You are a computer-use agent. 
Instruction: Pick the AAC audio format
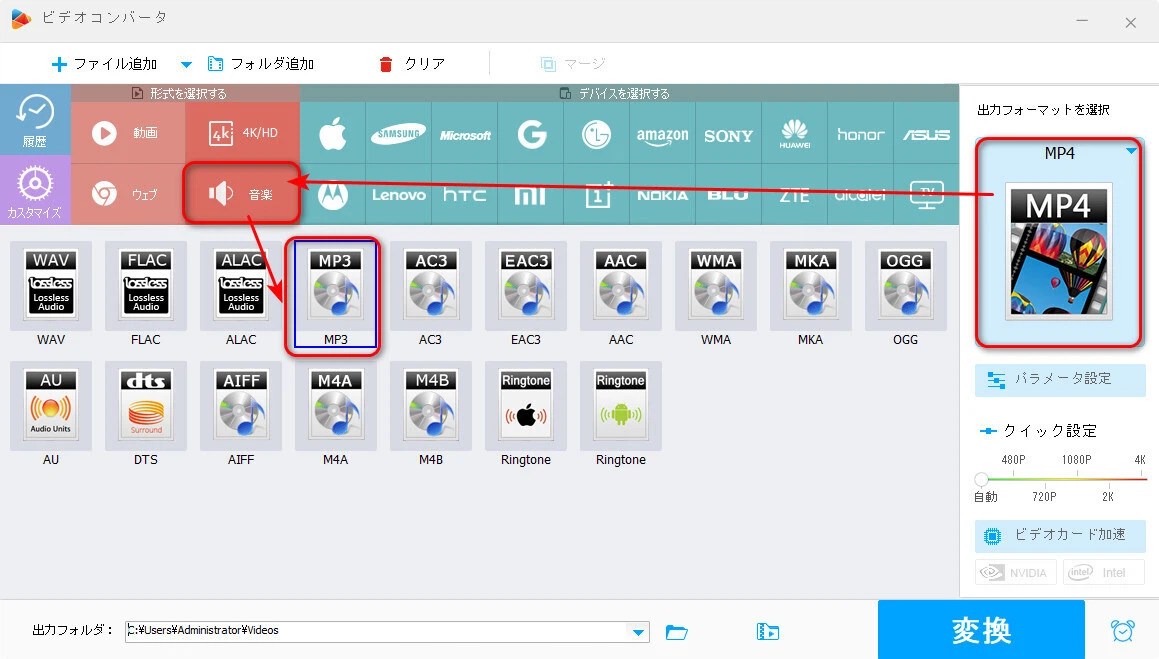tap(621, 286)
